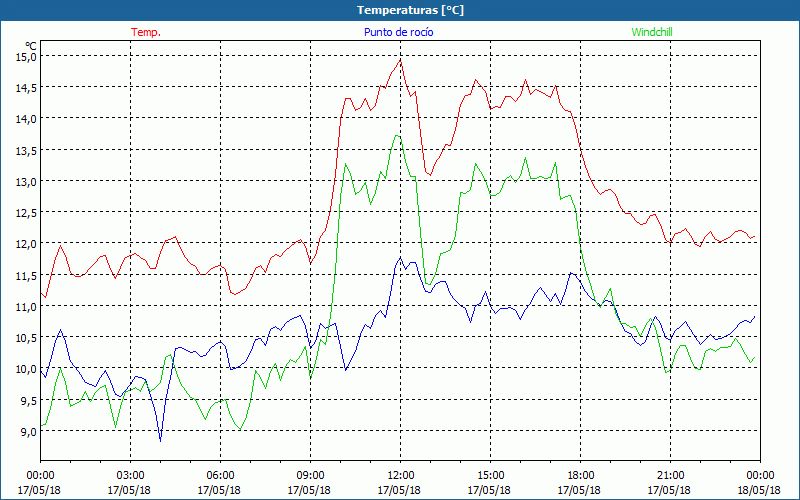Click the 18/05/18 date label
This screenshot has width=800, height=500.
pos(759,490)
